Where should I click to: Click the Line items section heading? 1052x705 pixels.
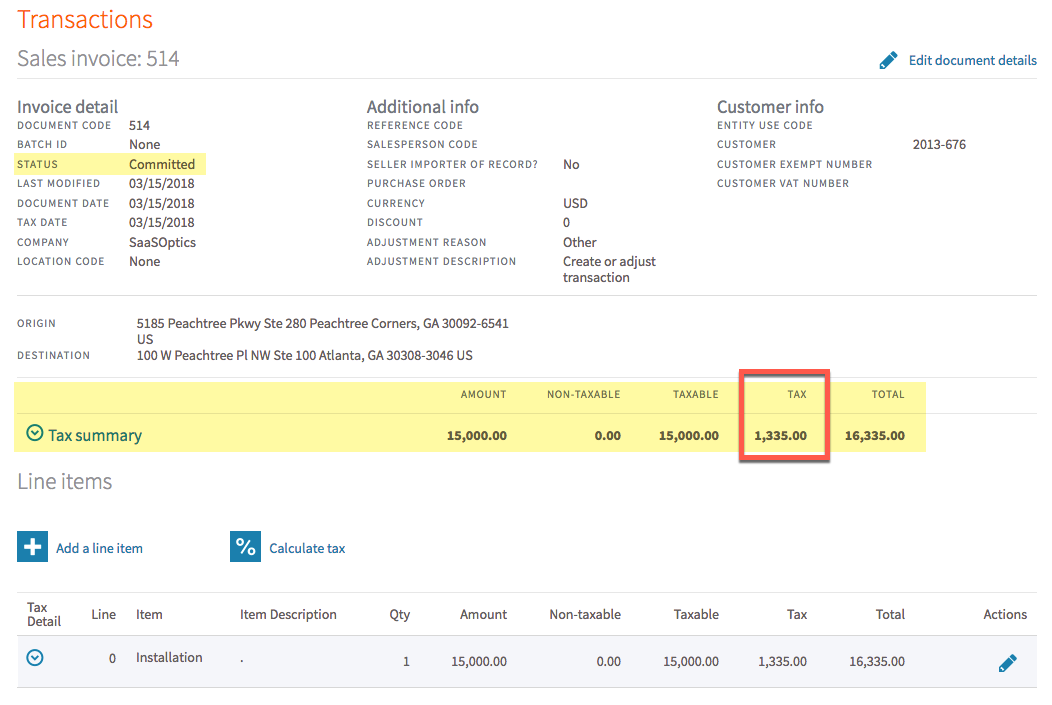click(x=64, y=482)
